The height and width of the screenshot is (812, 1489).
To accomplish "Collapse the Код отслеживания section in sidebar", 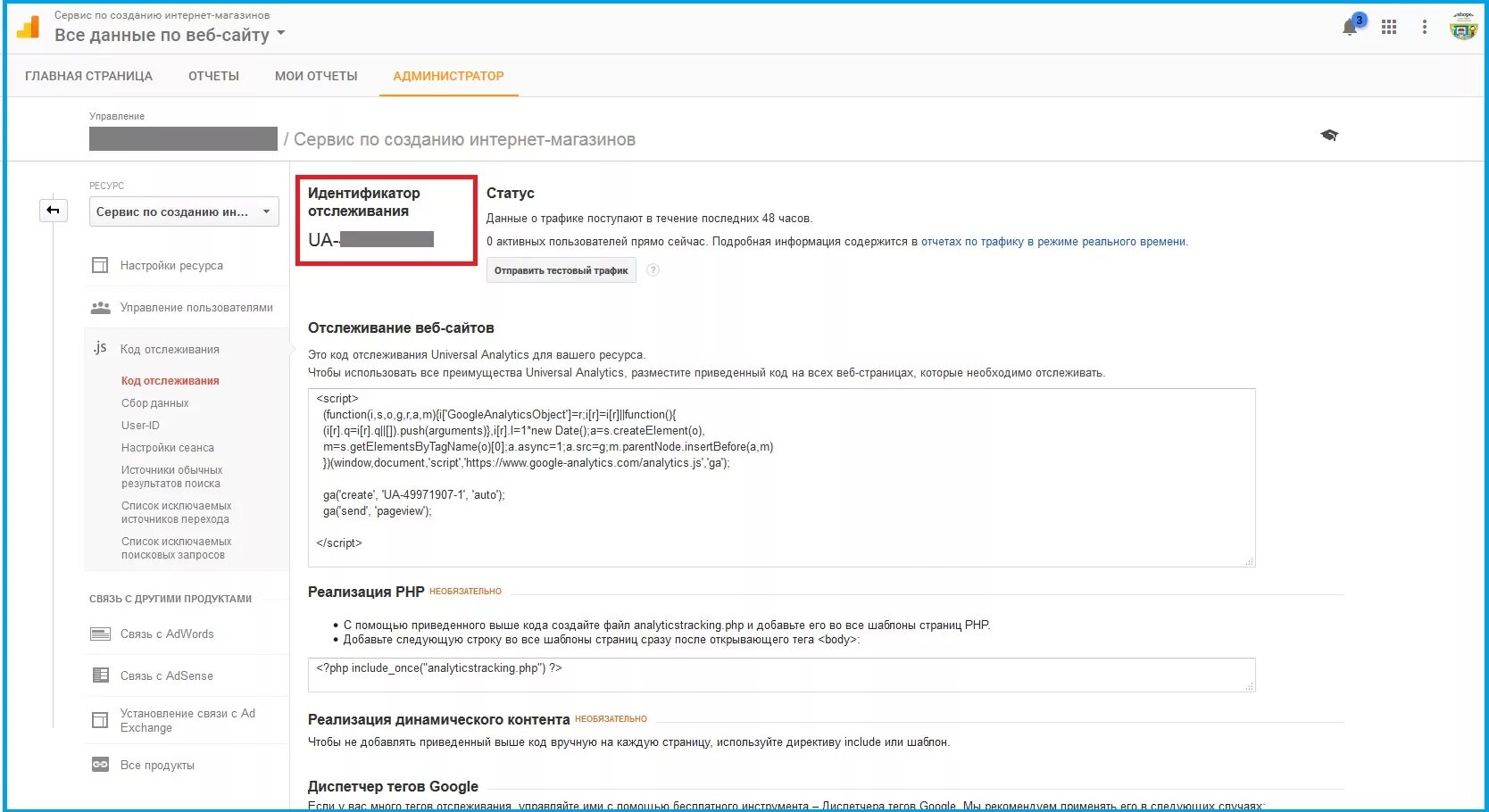I will tap(170, 349).
